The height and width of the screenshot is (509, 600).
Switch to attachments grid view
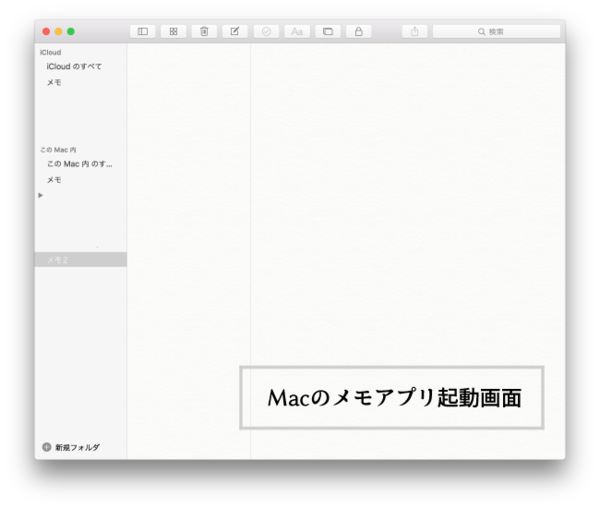173,31
